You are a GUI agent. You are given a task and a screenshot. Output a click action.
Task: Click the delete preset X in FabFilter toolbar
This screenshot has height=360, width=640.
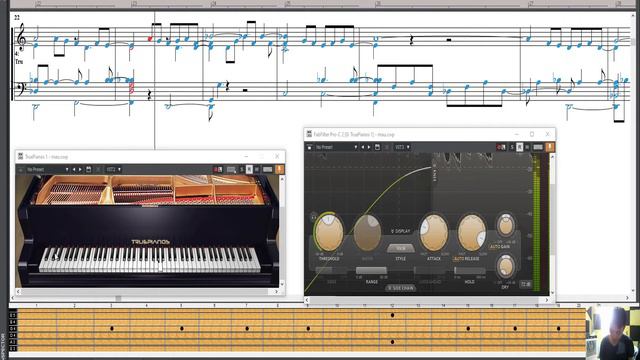[x=387, y=147]
